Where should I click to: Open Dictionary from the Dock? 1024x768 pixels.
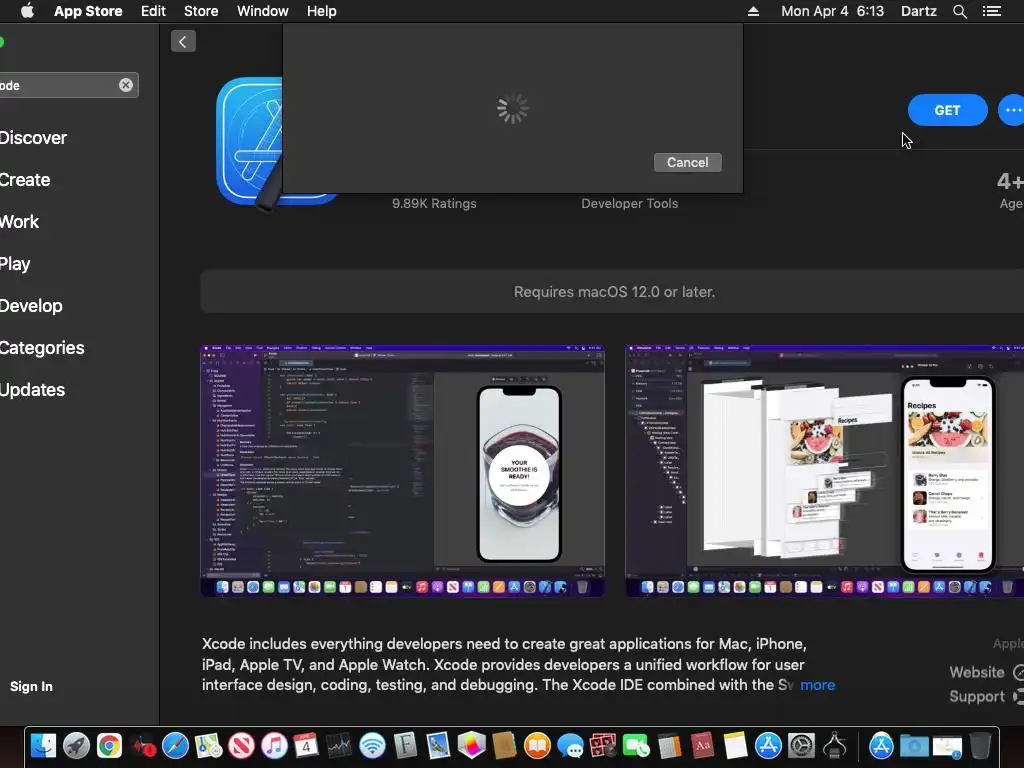(702, 745)
